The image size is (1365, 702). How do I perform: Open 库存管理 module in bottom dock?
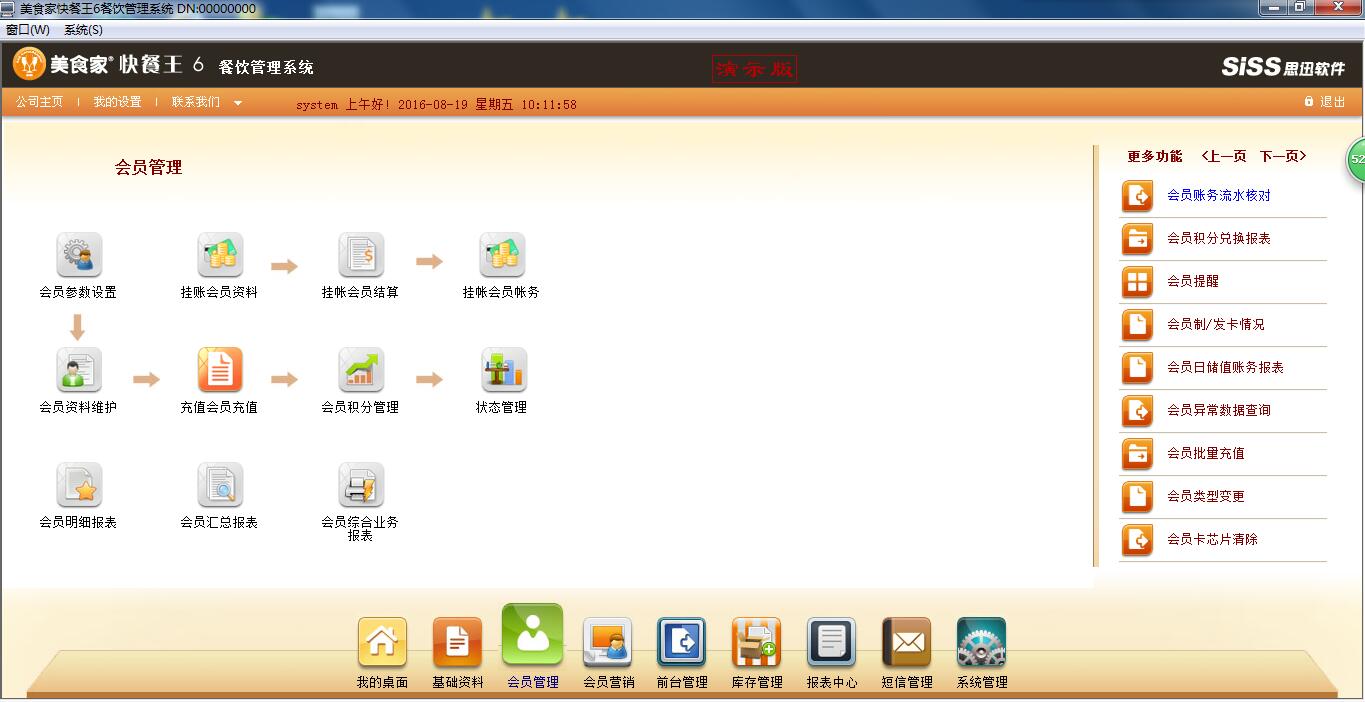[756, 643]
